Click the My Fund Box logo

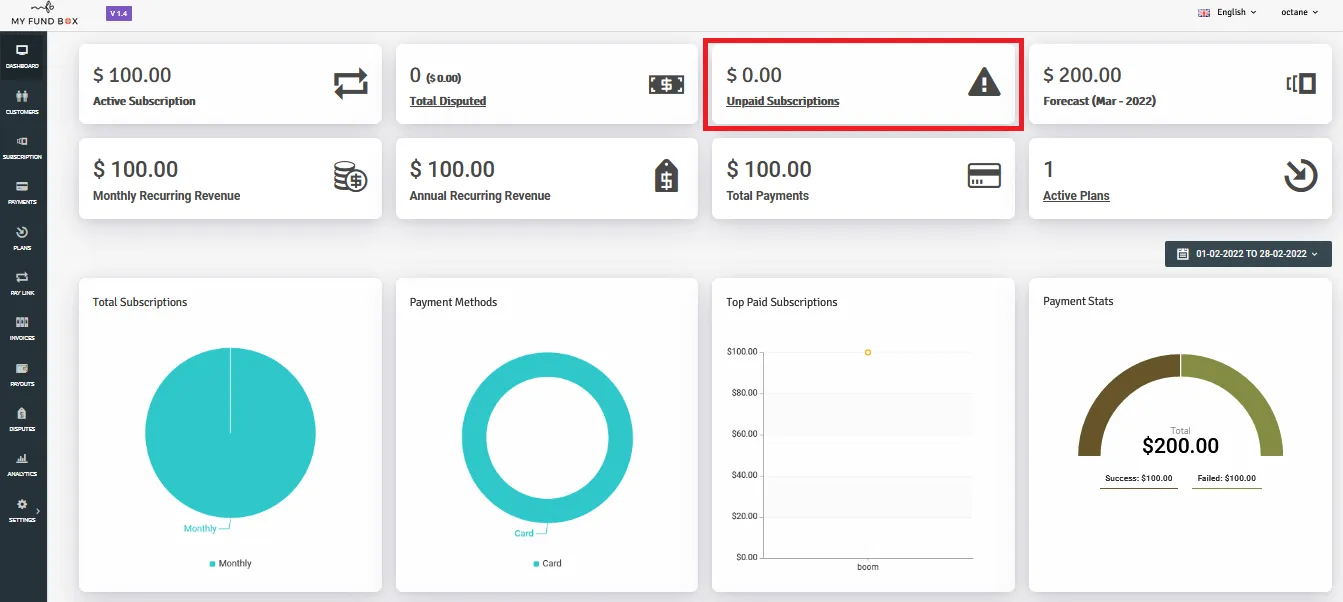(45, 13)
